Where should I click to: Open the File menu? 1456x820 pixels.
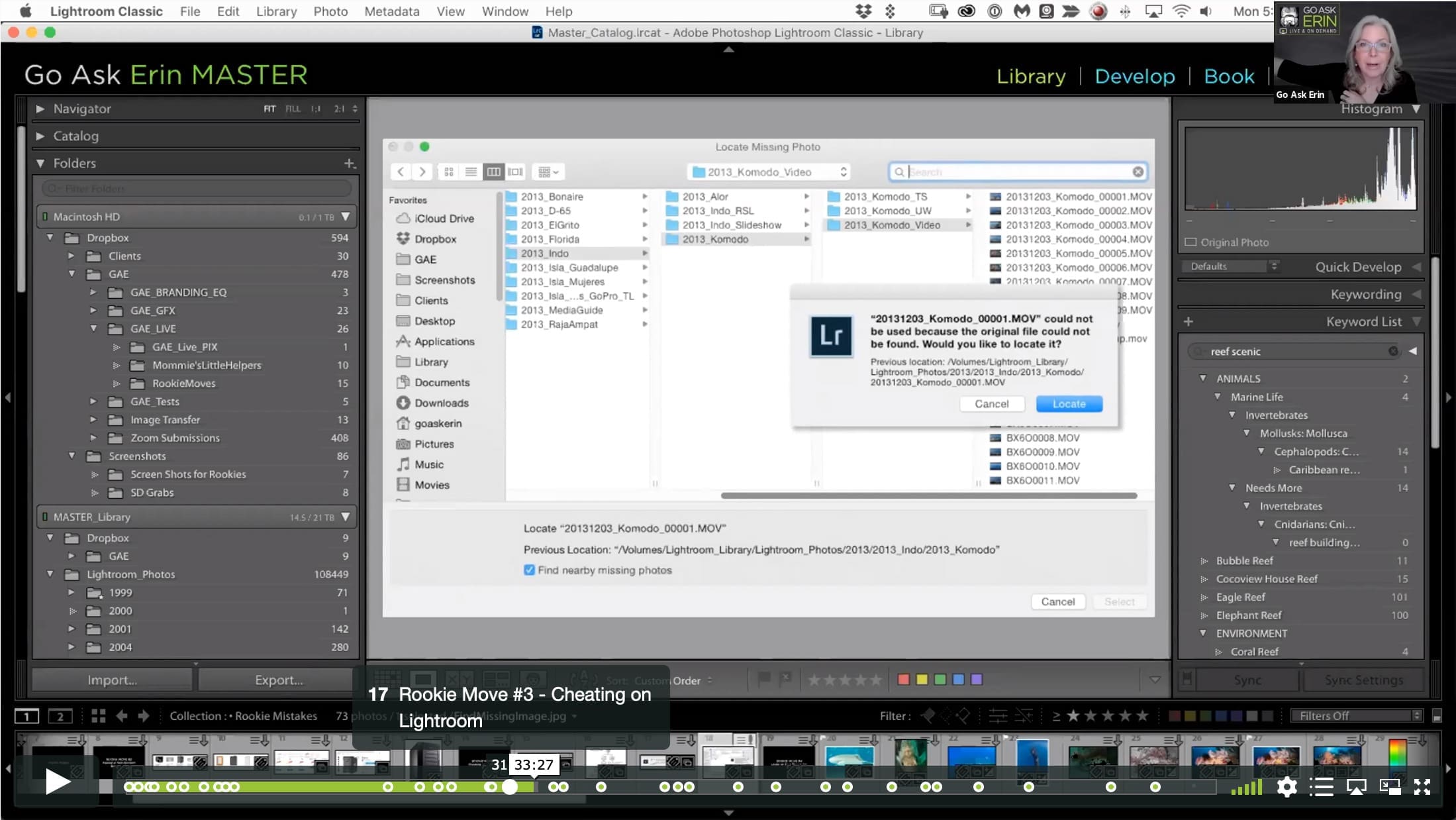click(190, 11)
